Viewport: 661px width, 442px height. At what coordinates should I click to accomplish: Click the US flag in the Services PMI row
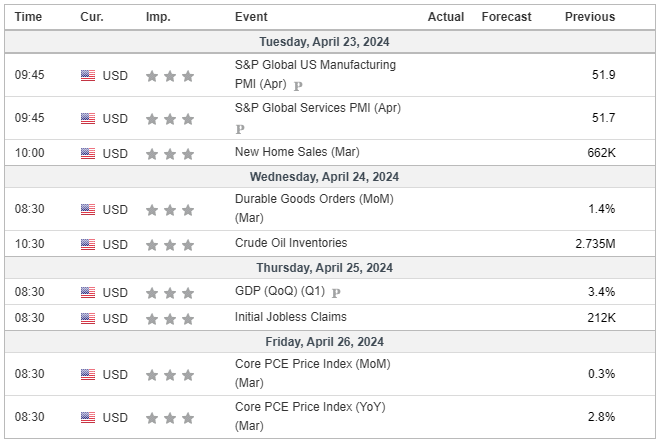(88, 119)
